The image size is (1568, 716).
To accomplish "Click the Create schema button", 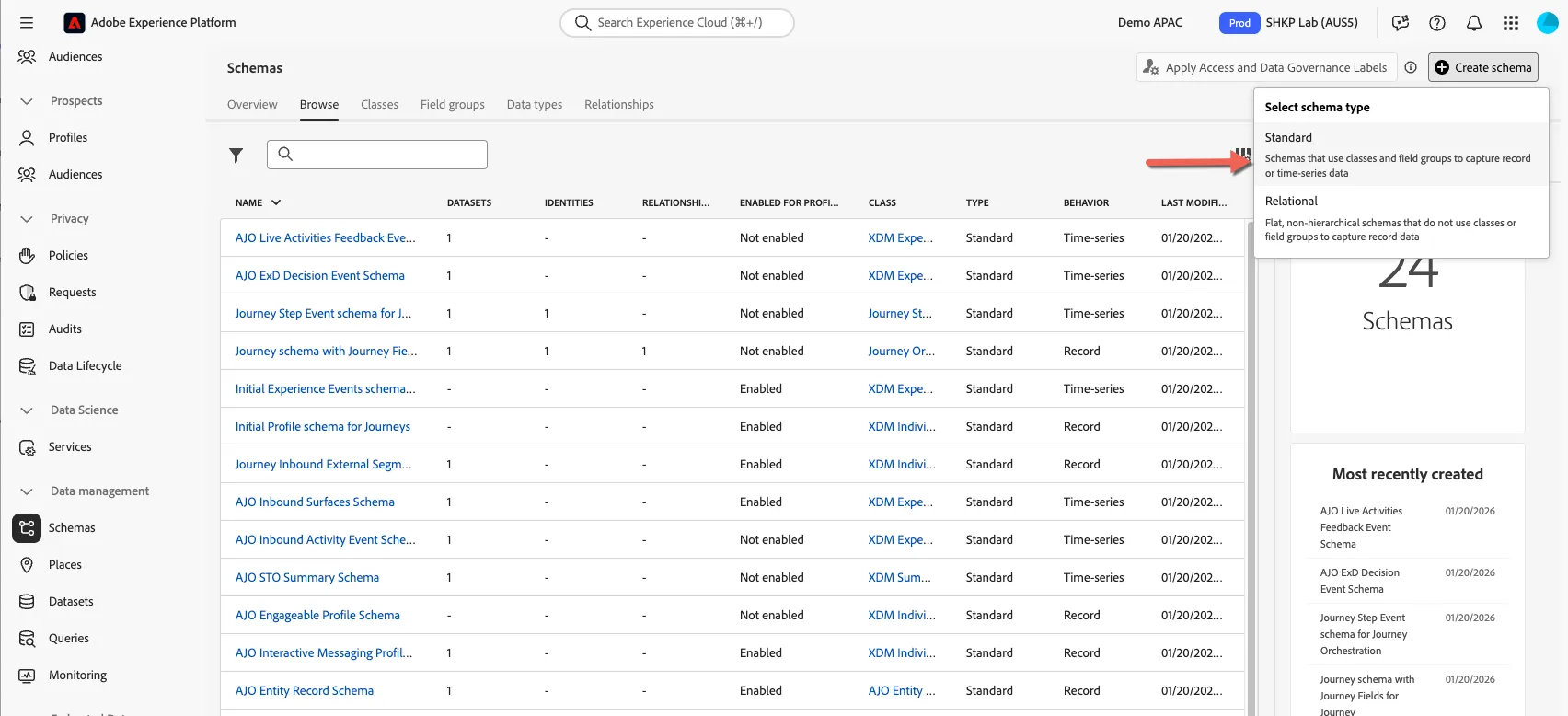I will point(1483,67).
